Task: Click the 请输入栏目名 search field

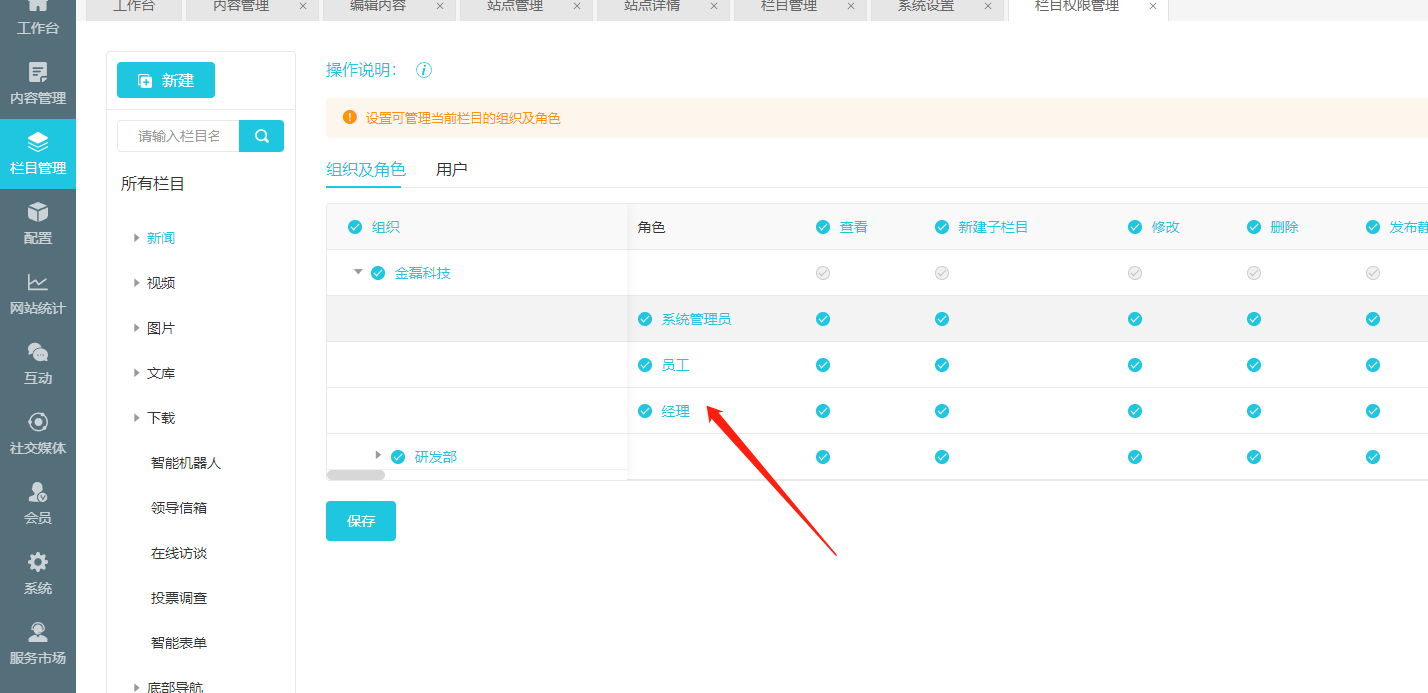Action: coord(179,136)
